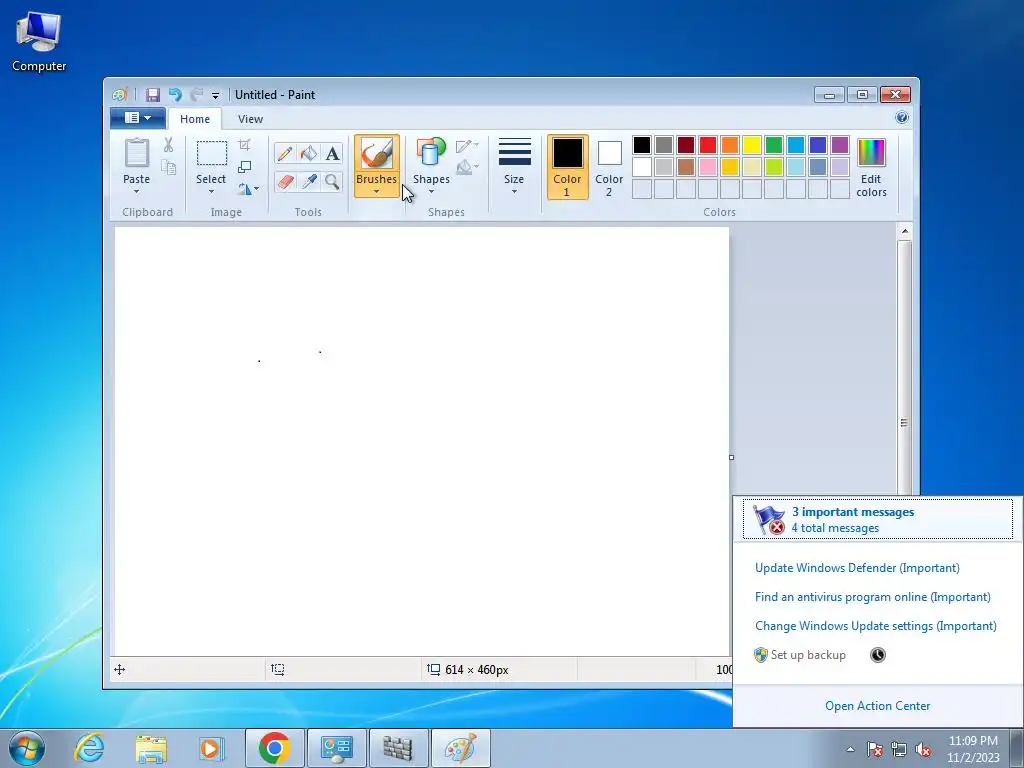The width and height of the screenshot is (1024, 768).
Task: Show hidden tray icons arrow
Action: (x=850, y=749)
